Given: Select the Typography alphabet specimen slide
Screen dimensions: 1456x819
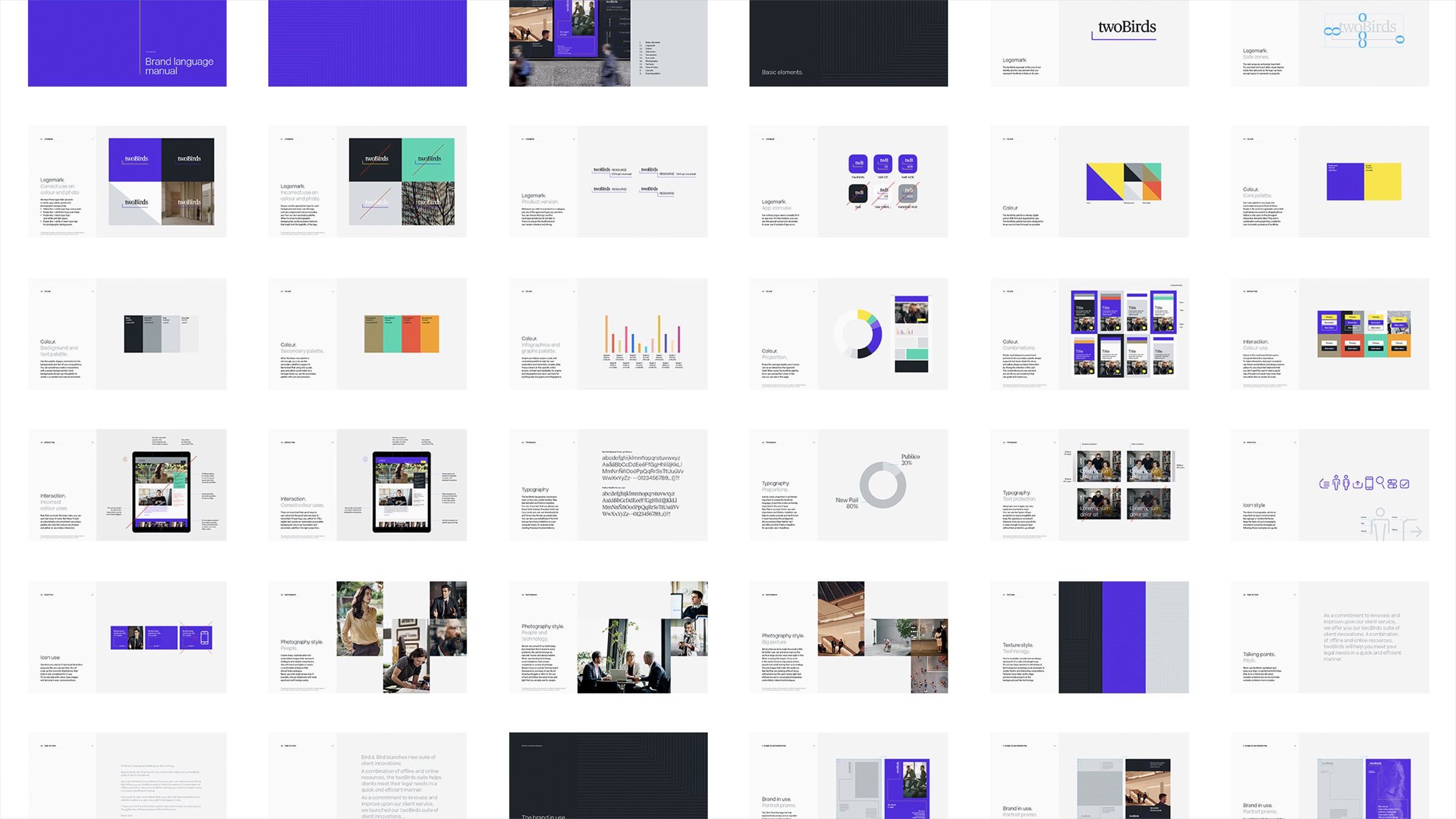Looking at the screenshot, I should [608, 485].
